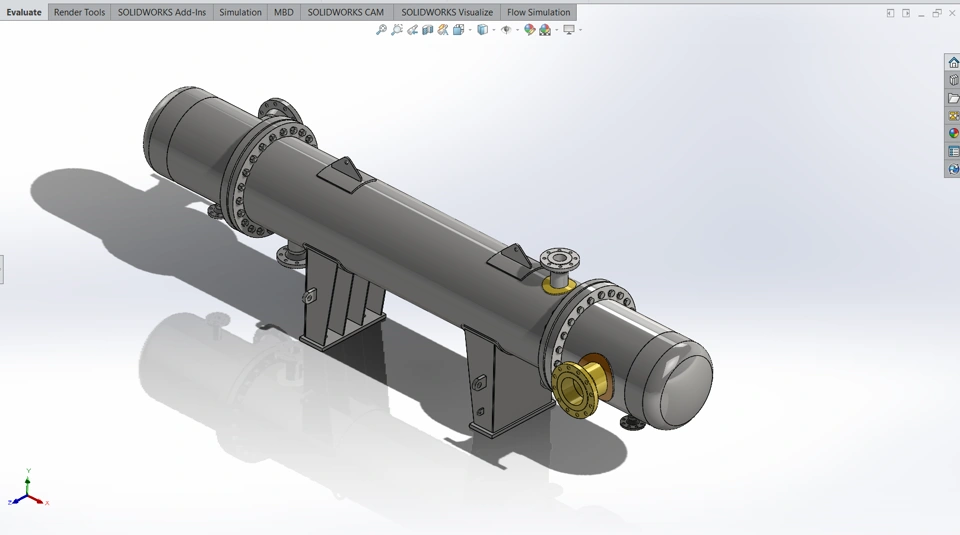Collapse the left panel via header arrow
960x535 pixels.
(x=890, y=13)
